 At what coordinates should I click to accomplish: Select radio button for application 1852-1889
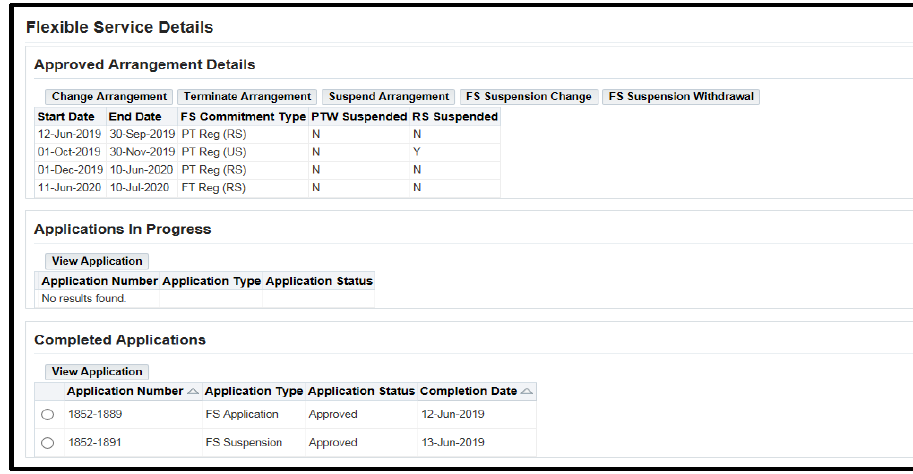pyautogui.click(x=48, y=415)
